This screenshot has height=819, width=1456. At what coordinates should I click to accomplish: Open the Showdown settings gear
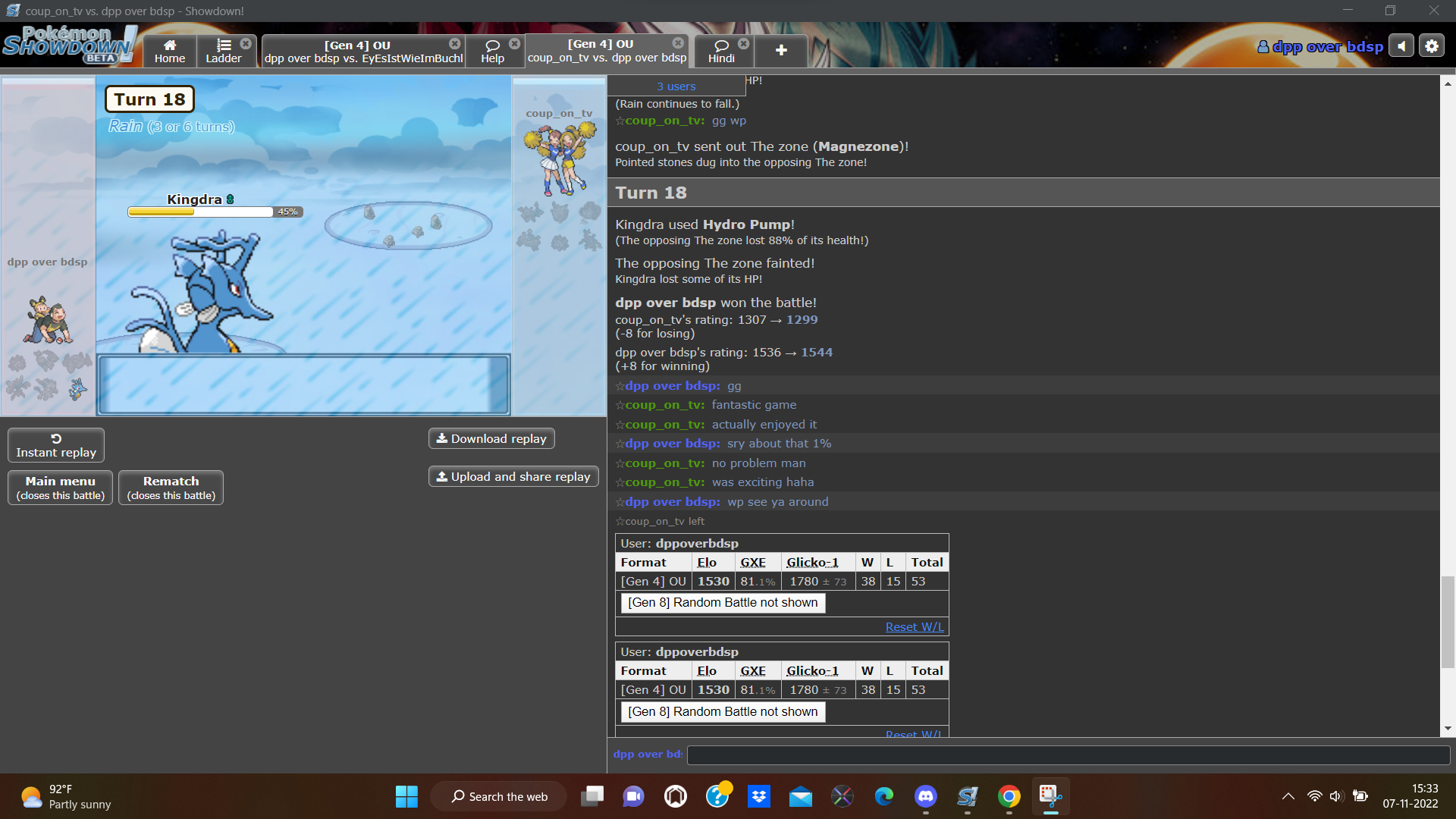pyautogui.click(x=1432, y=46)
